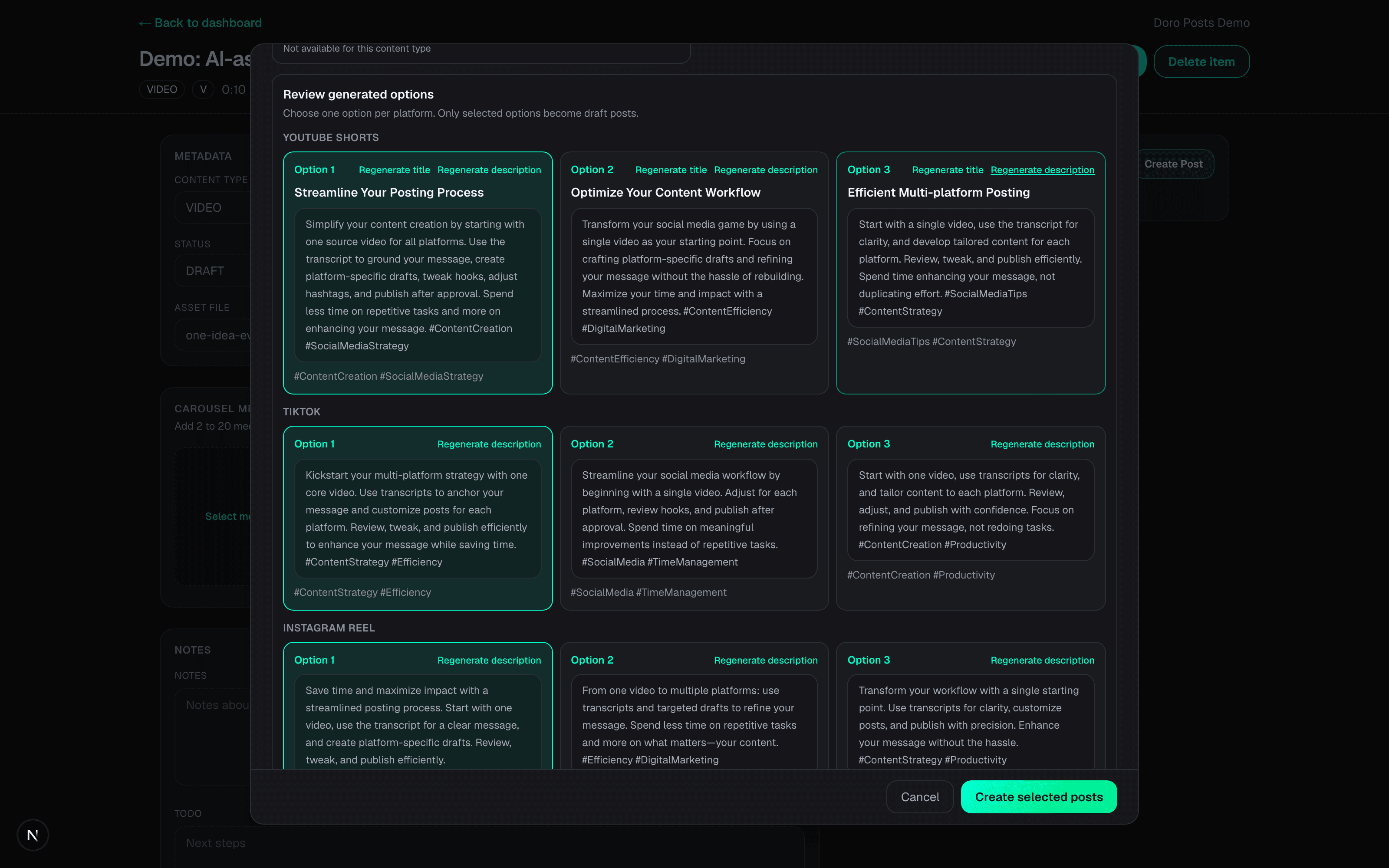
Task: Regenerate description for Instagram Reel Option 1
Action: tap(489, 660)
